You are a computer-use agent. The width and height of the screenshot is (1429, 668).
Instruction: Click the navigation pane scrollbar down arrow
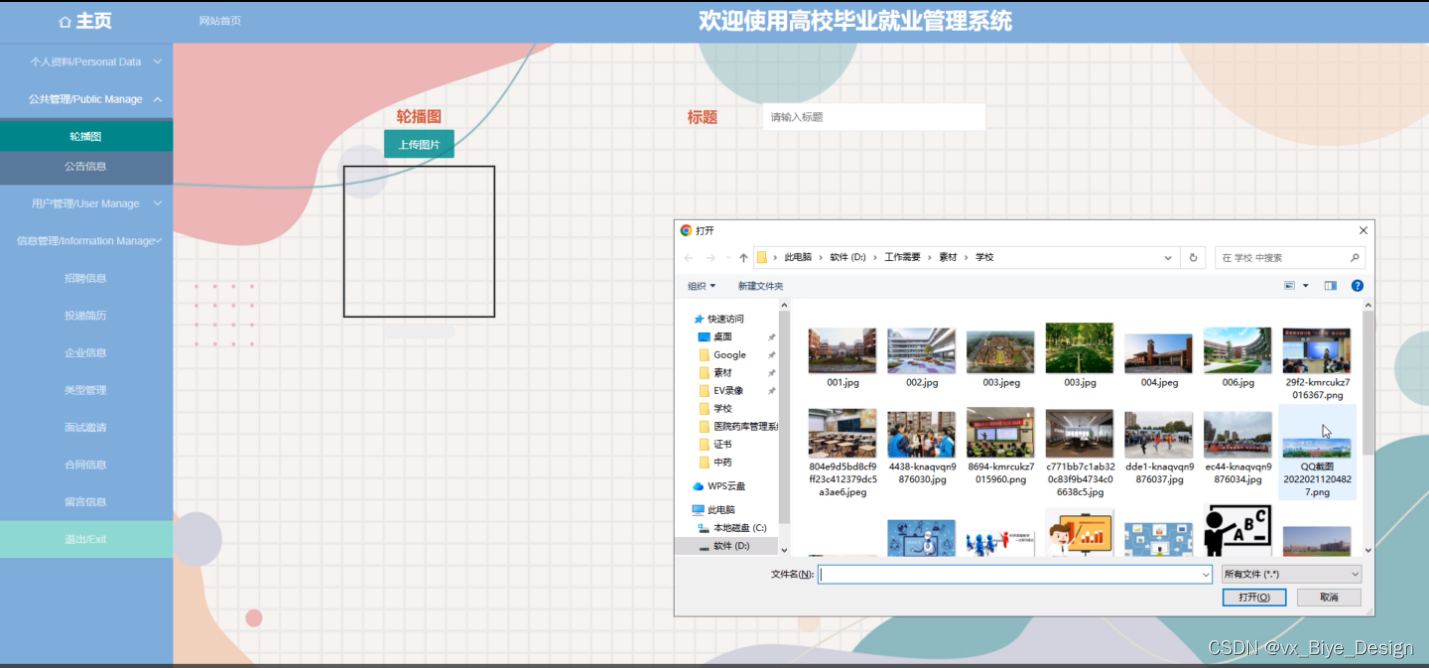784,549
